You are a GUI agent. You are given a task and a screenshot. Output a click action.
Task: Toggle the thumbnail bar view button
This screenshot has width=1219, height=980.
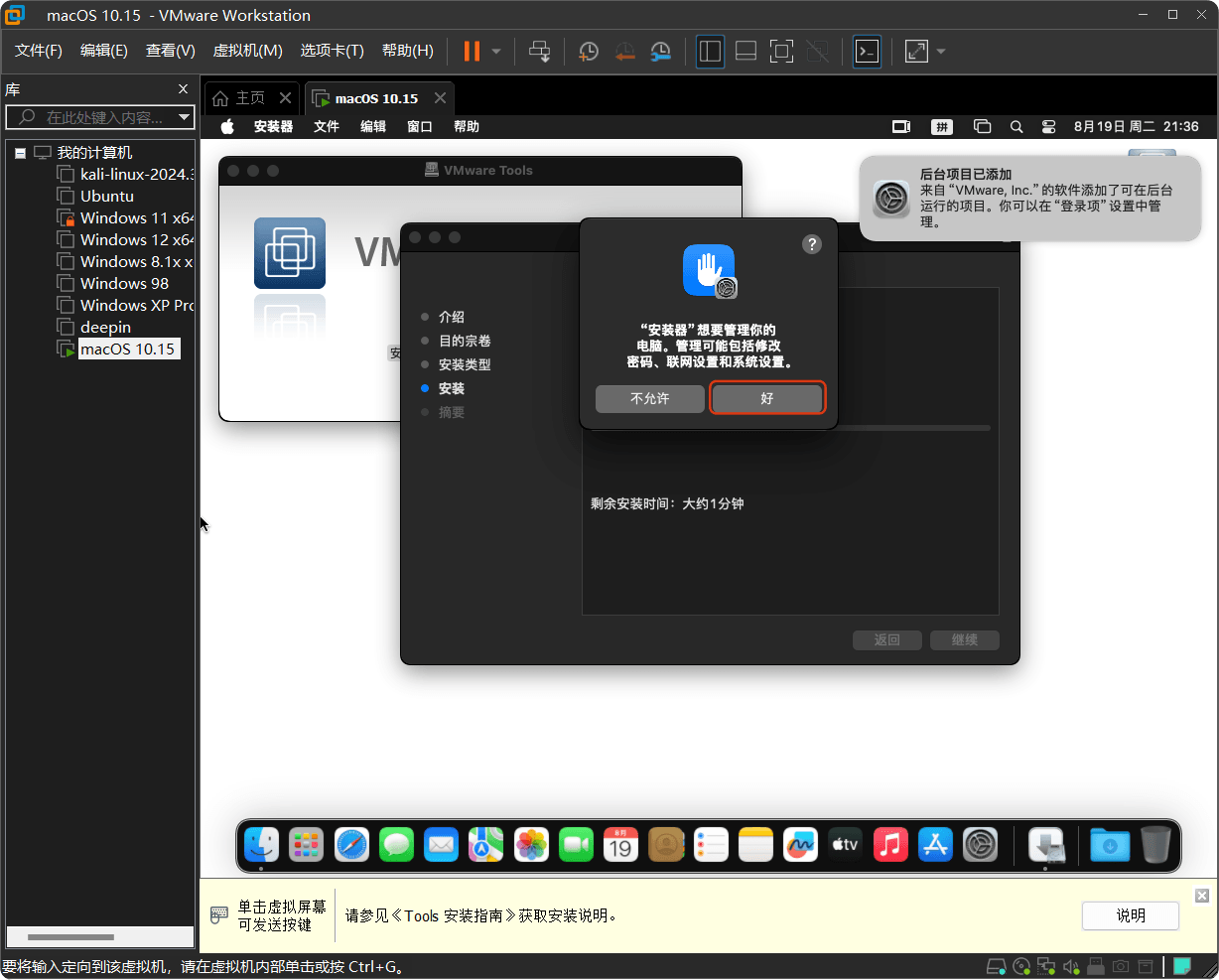pyautogui.click(x=745, y=51)
